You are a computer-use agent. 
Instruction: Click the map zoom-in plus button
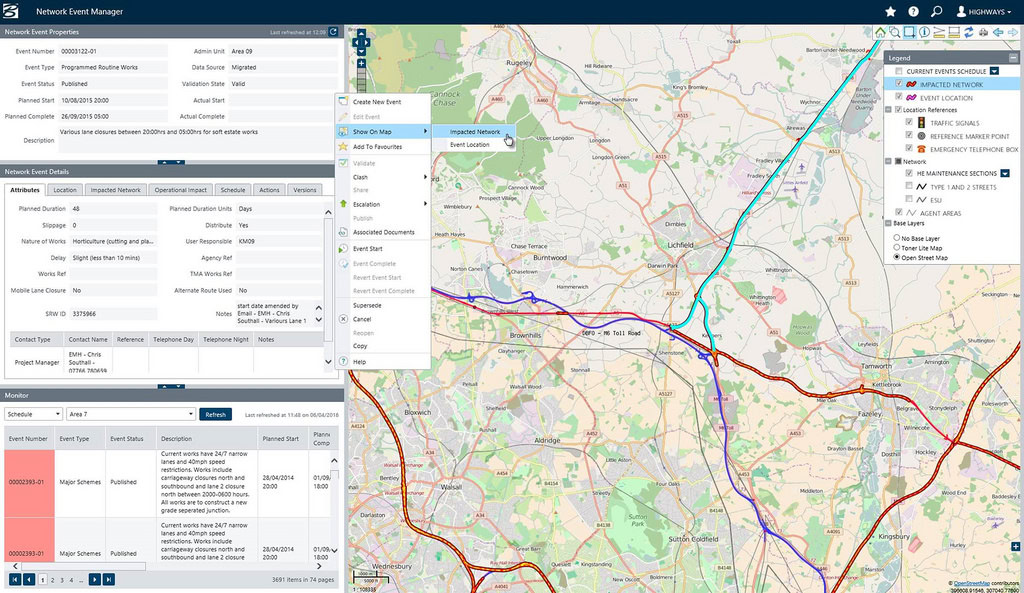pos(361,63)
